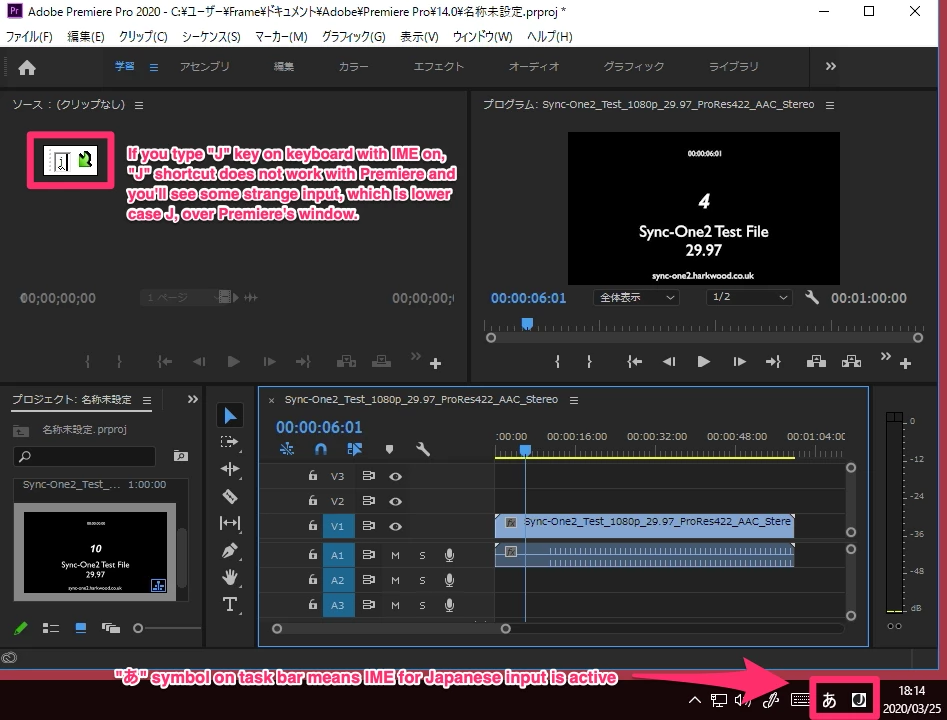The width and height of the screenshot is (947, 720).
Task: Click the Project panel search field
Action: coord(85,456)
